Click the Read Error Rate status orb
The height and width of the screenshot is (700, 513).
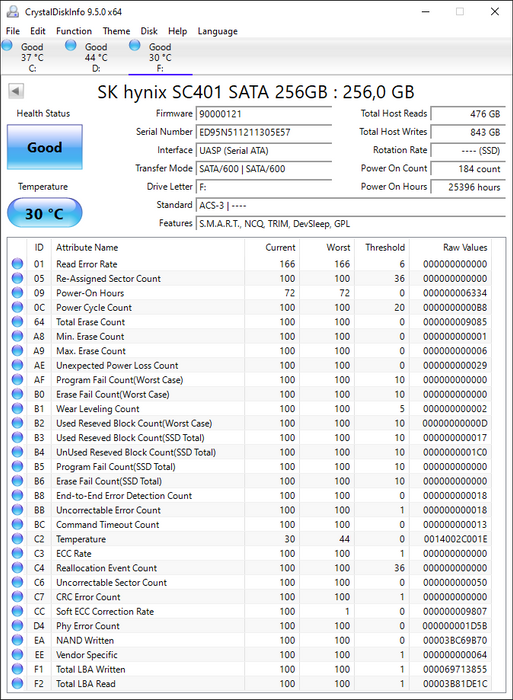(17, 264)
